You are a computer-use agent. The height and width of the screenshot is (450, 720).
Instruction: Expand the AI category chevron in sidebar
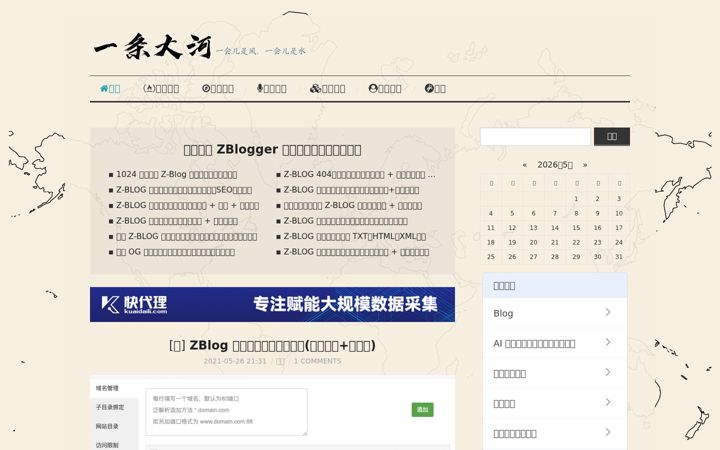pos(608,342)
